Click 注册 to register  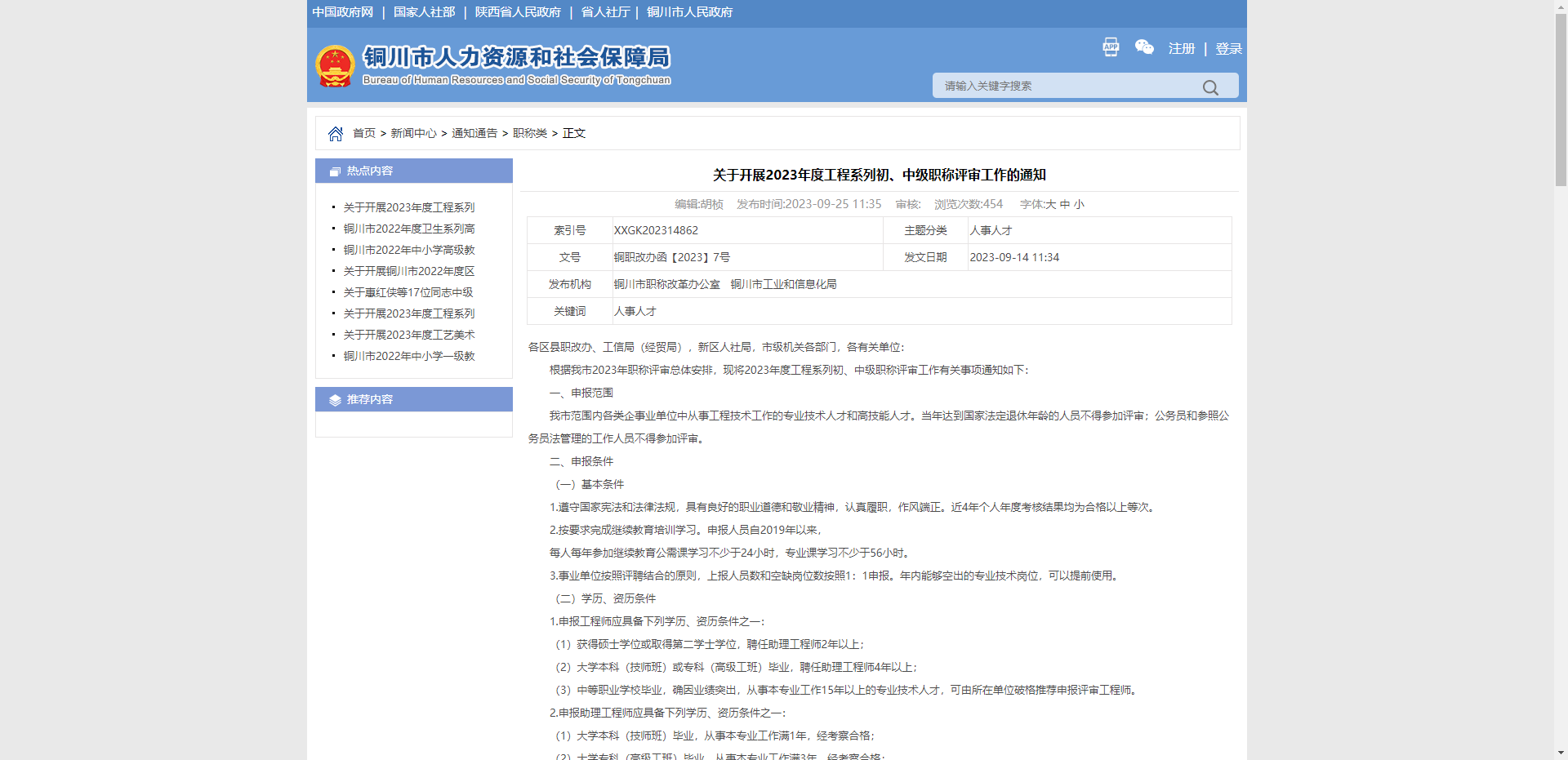(x=1182, y=49)
